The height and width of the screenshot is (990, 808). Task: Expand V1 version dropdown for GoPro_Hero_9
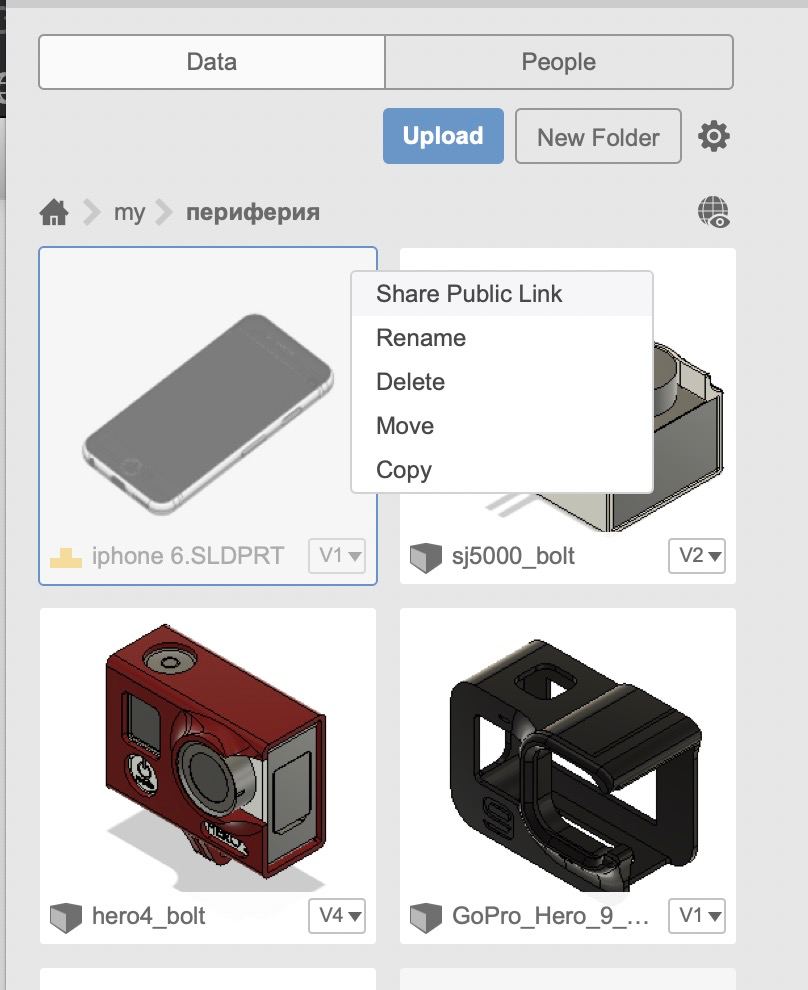[697, 915]
